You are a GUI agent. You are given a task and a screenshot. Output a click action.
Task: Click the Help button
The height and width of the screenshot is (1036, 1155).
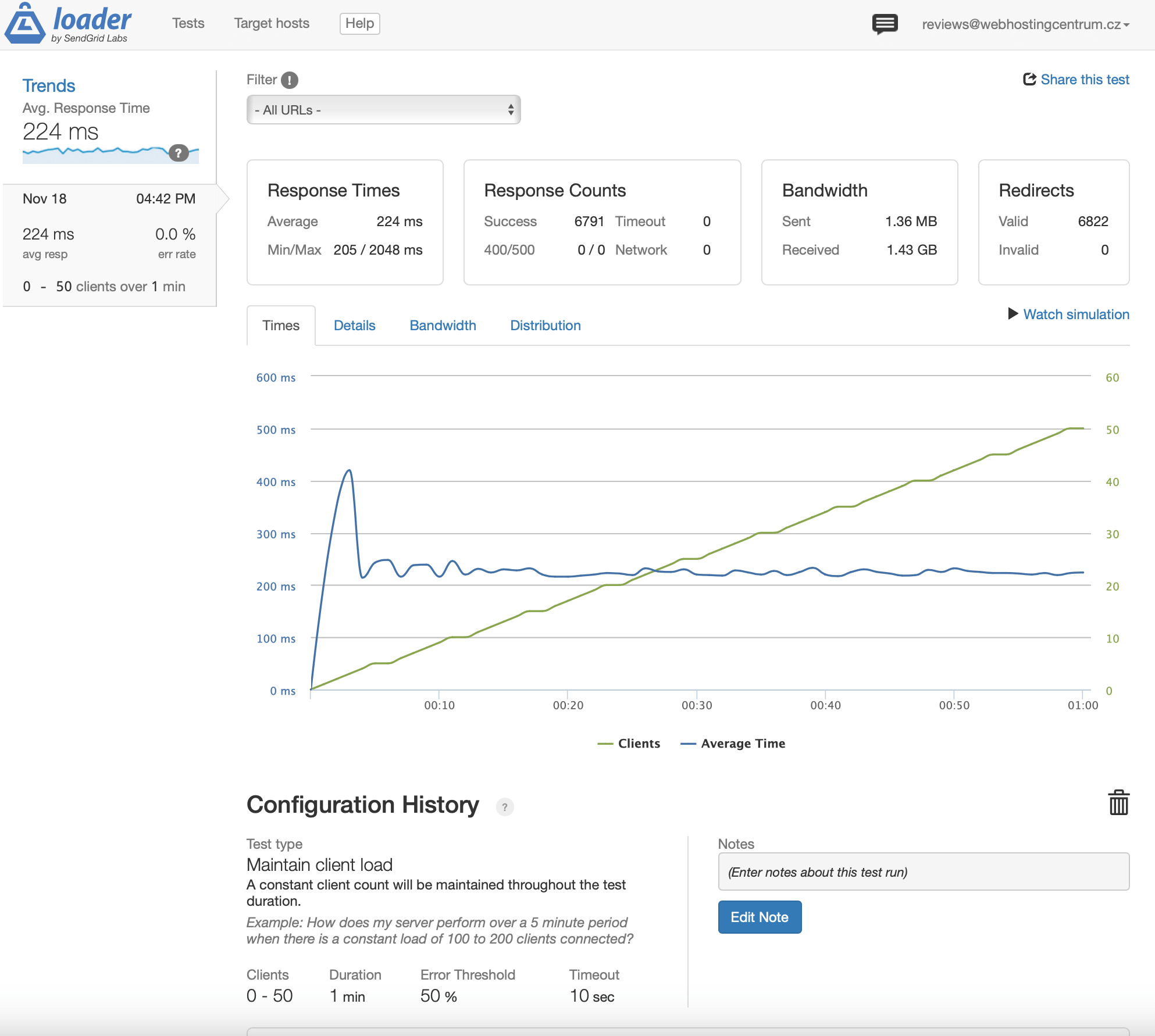[x=359, y=23]
